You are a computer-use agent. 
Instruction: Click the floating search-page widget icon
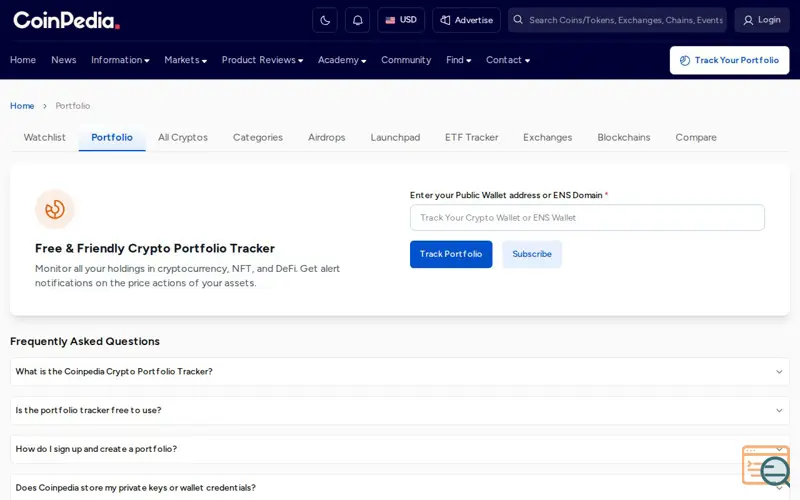click(x=766, y=466)
